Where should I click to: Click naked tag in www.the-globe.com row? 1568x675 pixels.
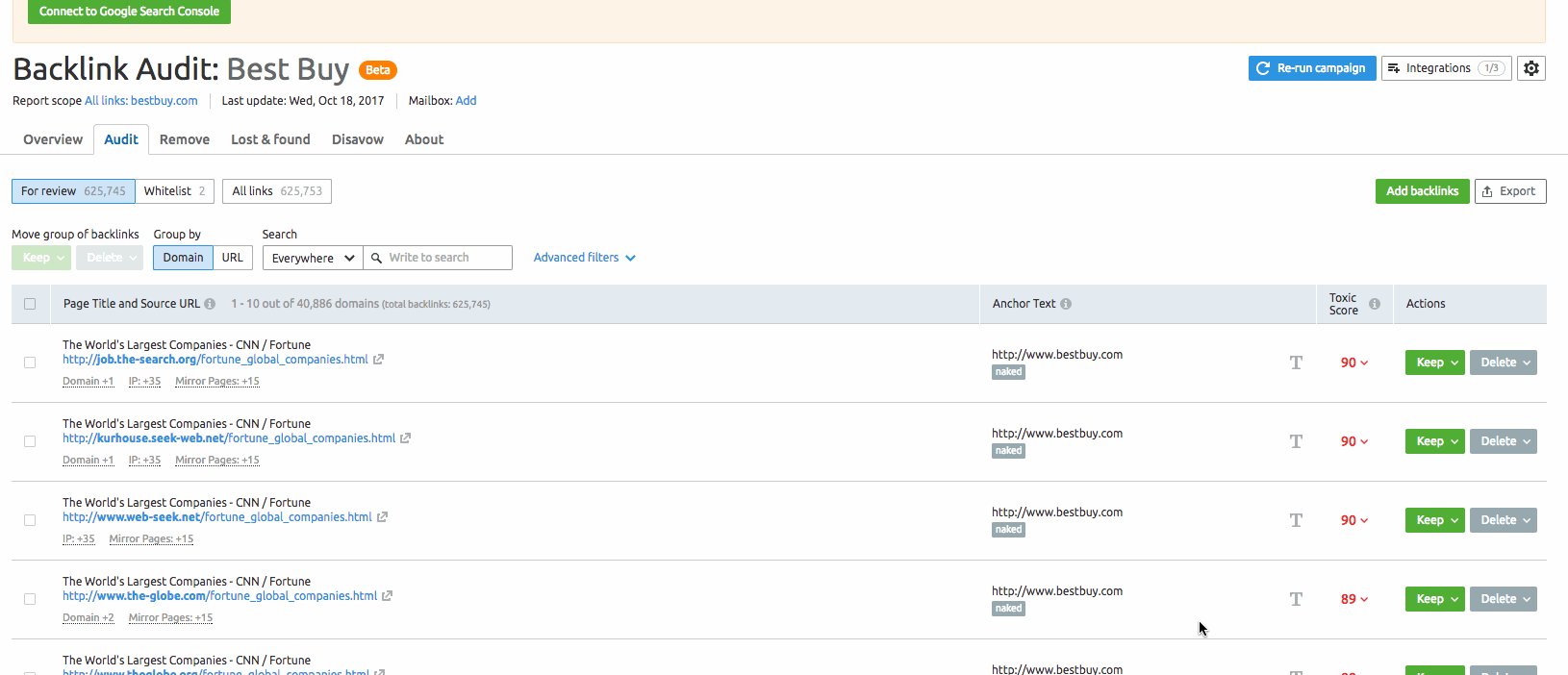point(1008,609)
